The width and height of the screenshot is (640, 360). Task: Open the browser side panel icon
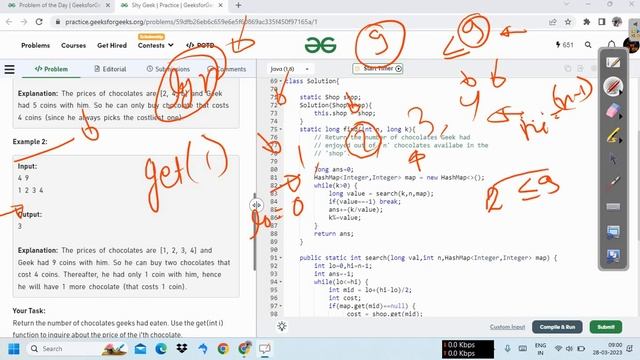pos(602,22)
